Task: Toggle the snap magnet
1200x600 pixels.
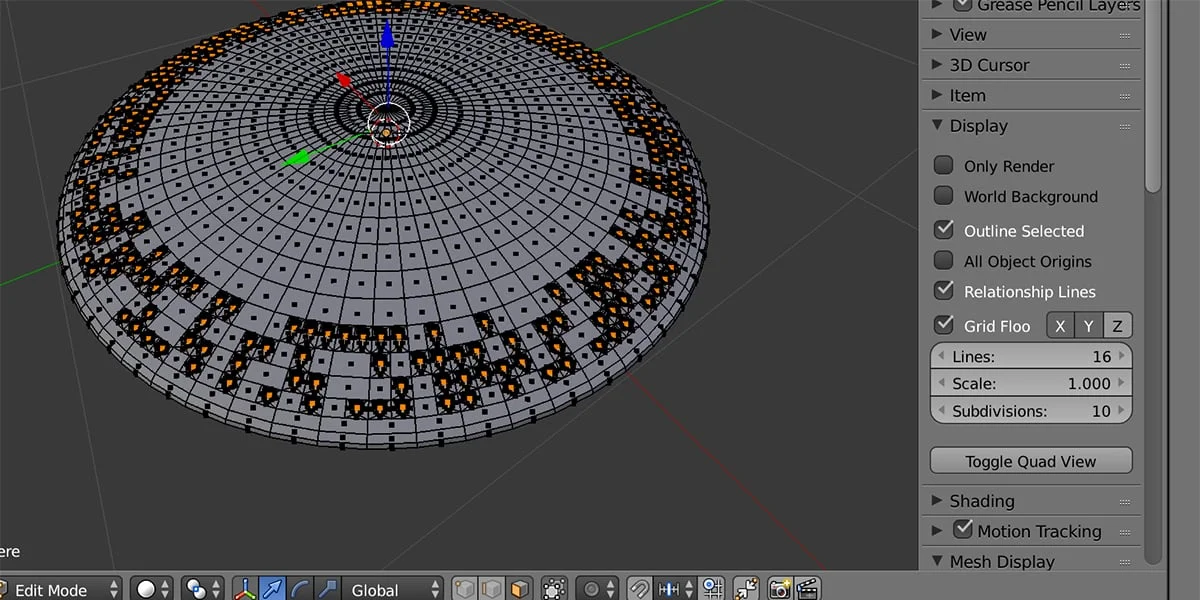Action: (x=638, y=588)
